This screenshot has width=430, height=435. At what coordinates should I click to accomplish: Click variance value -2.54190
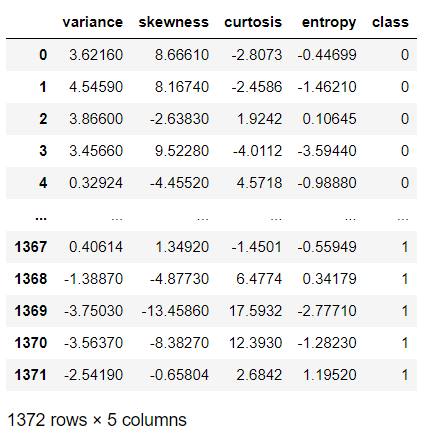coord(93,375)
